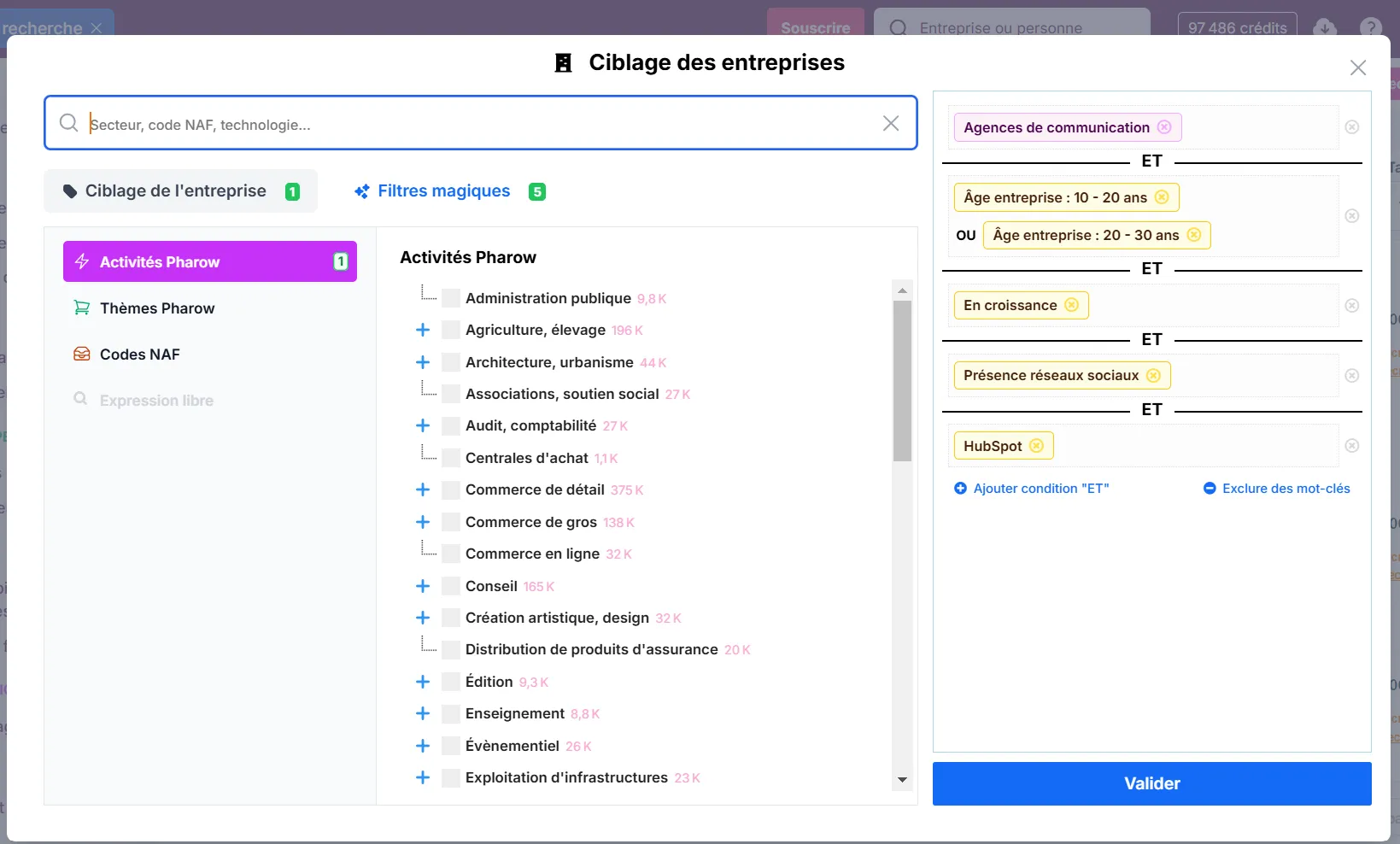Expand the Édition category
The height and width of the screenshot is (844, 1400).
(x=423, y=682)
